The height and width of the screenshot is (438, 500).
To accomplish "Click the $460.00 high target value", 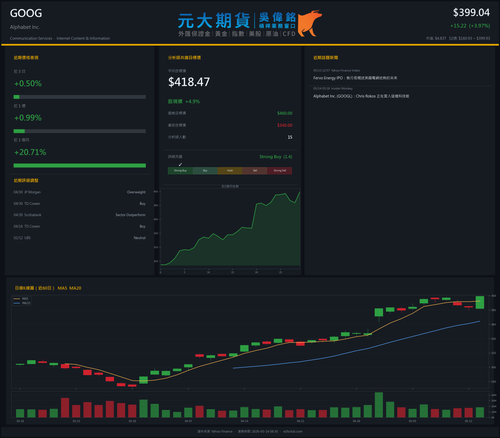I will [x=285, y=113].
